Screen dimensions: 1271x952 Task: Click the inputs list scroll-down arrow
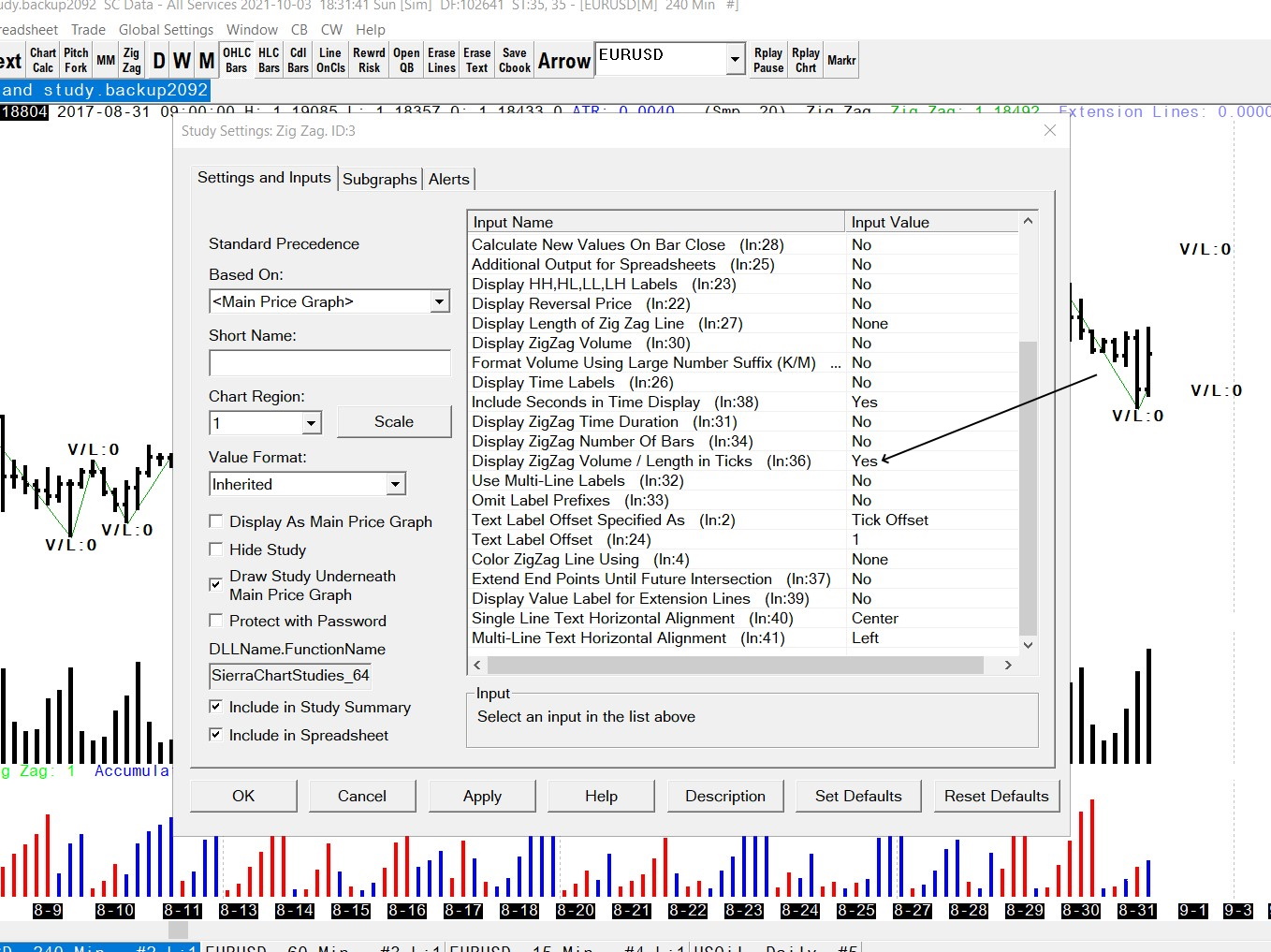1028,645
